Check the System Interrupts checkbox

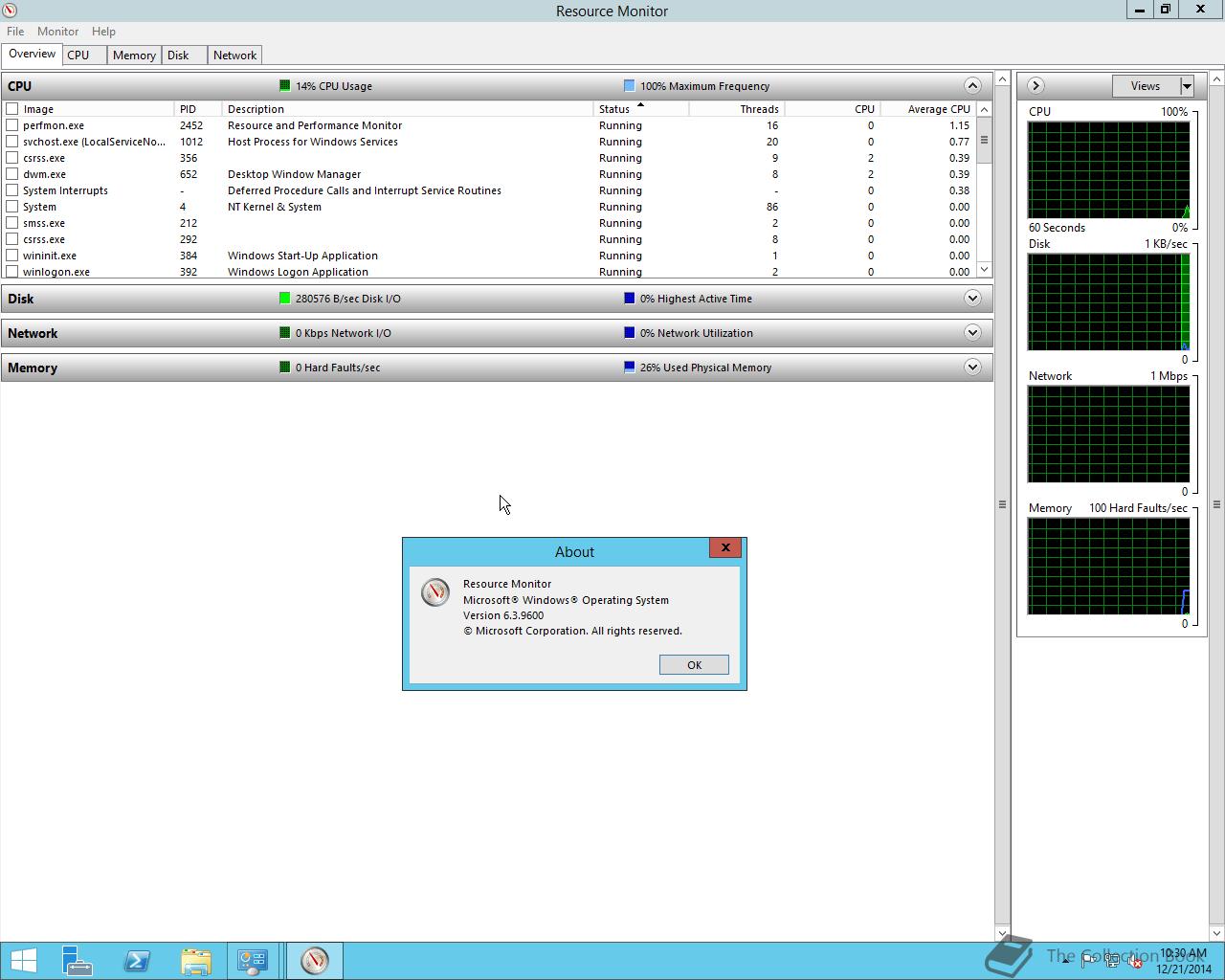[12, 190]
